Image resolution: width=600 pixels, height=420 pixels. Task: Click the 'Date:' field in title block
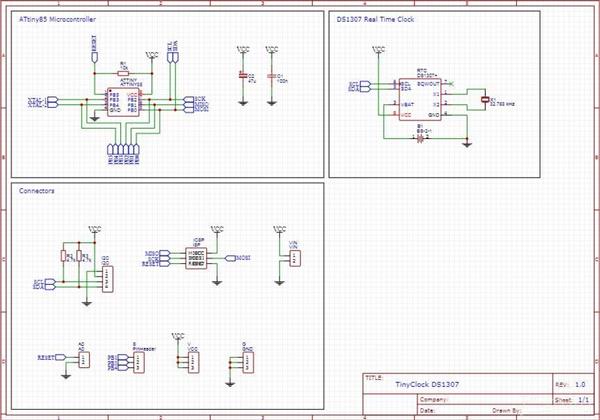(427, 410)
